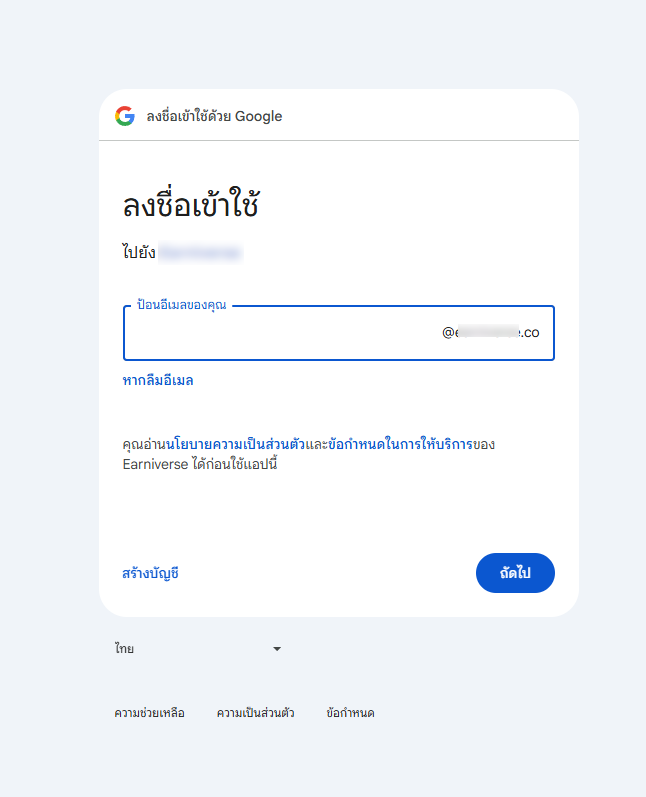Click the สร้างบัญชี create account button
646x797 pixels.
pos(151,573)
